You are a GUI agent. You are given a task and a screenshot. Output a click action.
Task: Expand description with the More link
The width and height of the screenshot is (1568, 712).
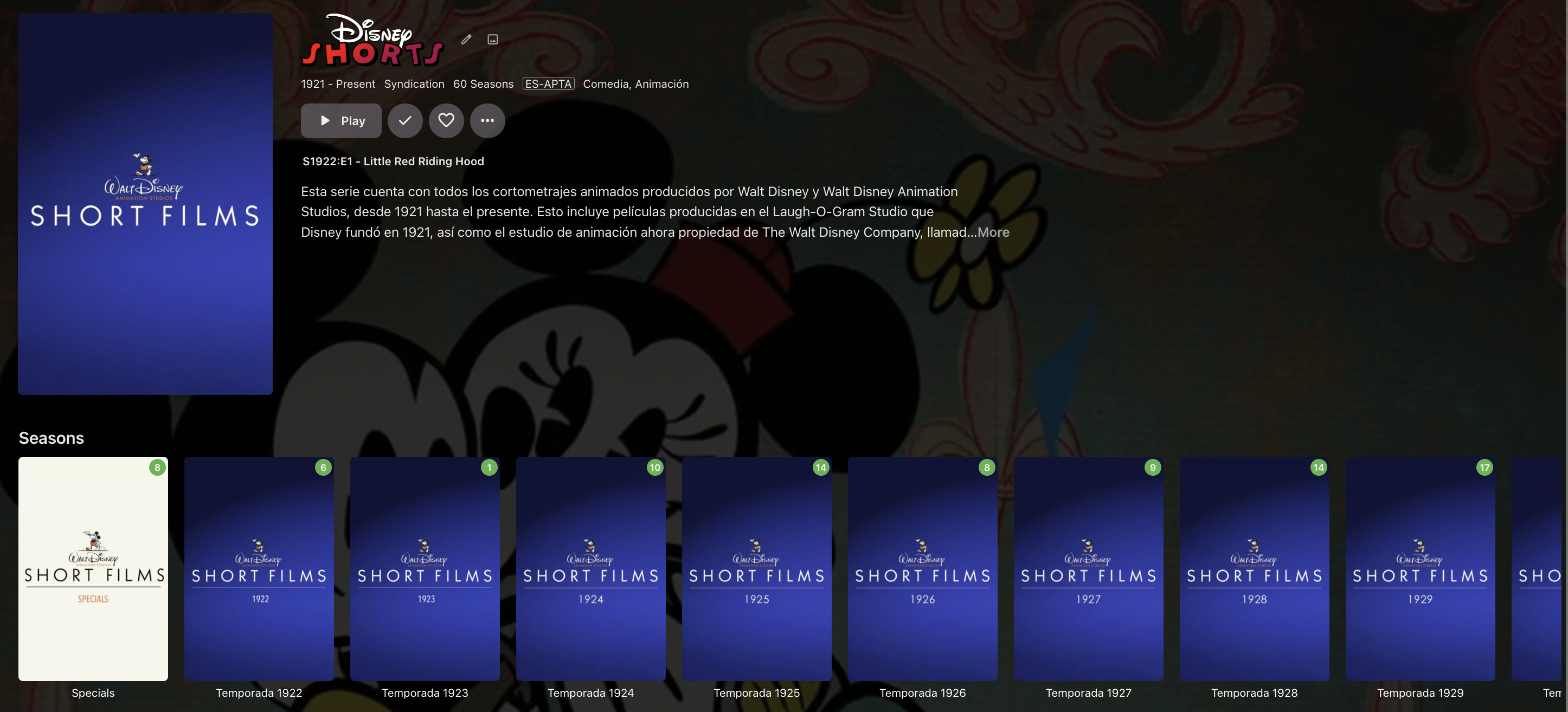993,232
